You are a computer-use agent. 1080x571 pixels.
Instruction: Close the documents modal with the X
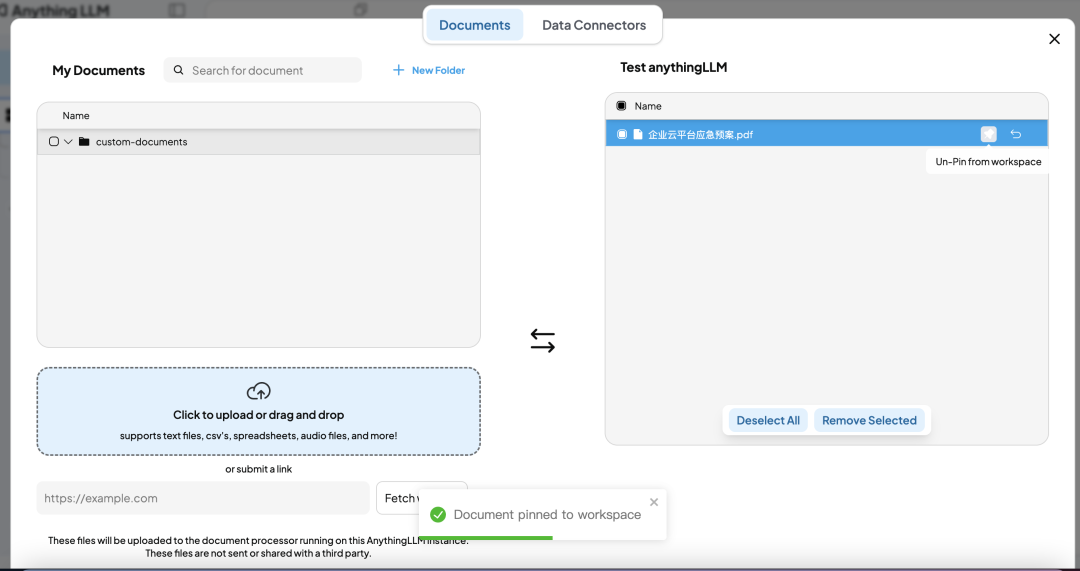(x=1055, y=39)
